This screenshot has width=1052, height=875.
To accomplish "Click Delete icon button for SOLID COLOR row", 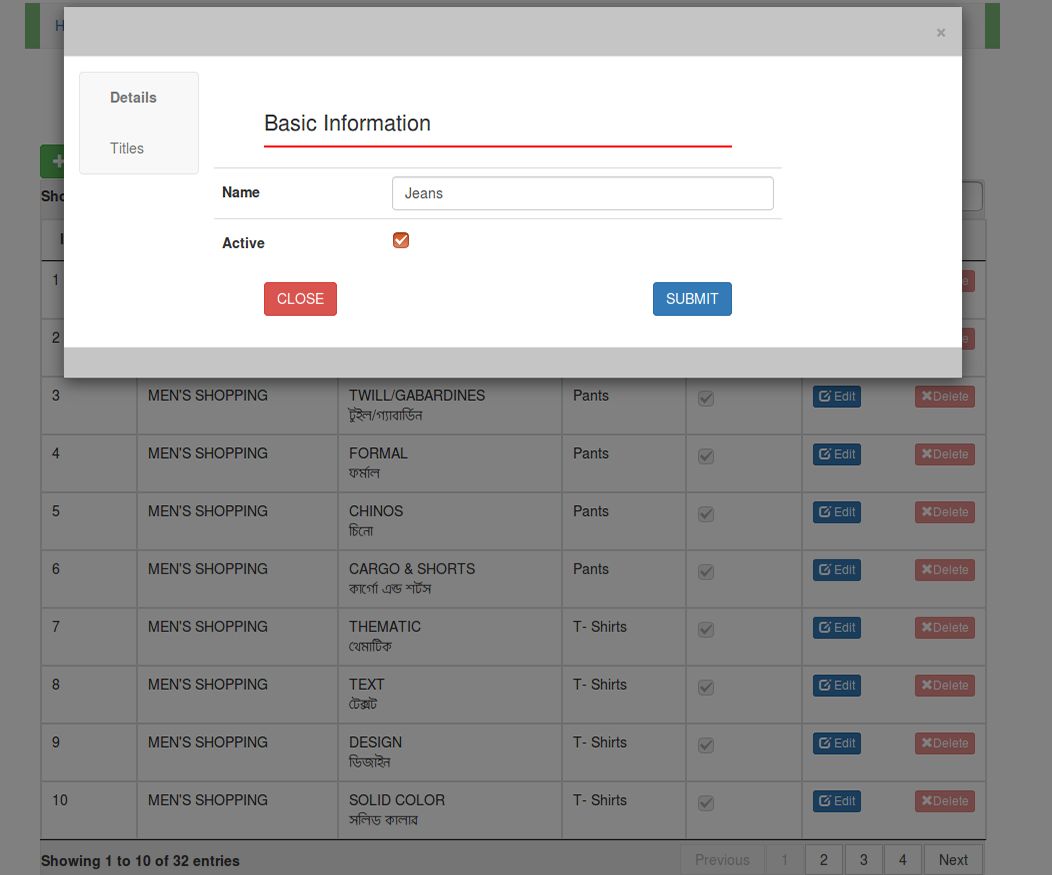I will (944, 801).
